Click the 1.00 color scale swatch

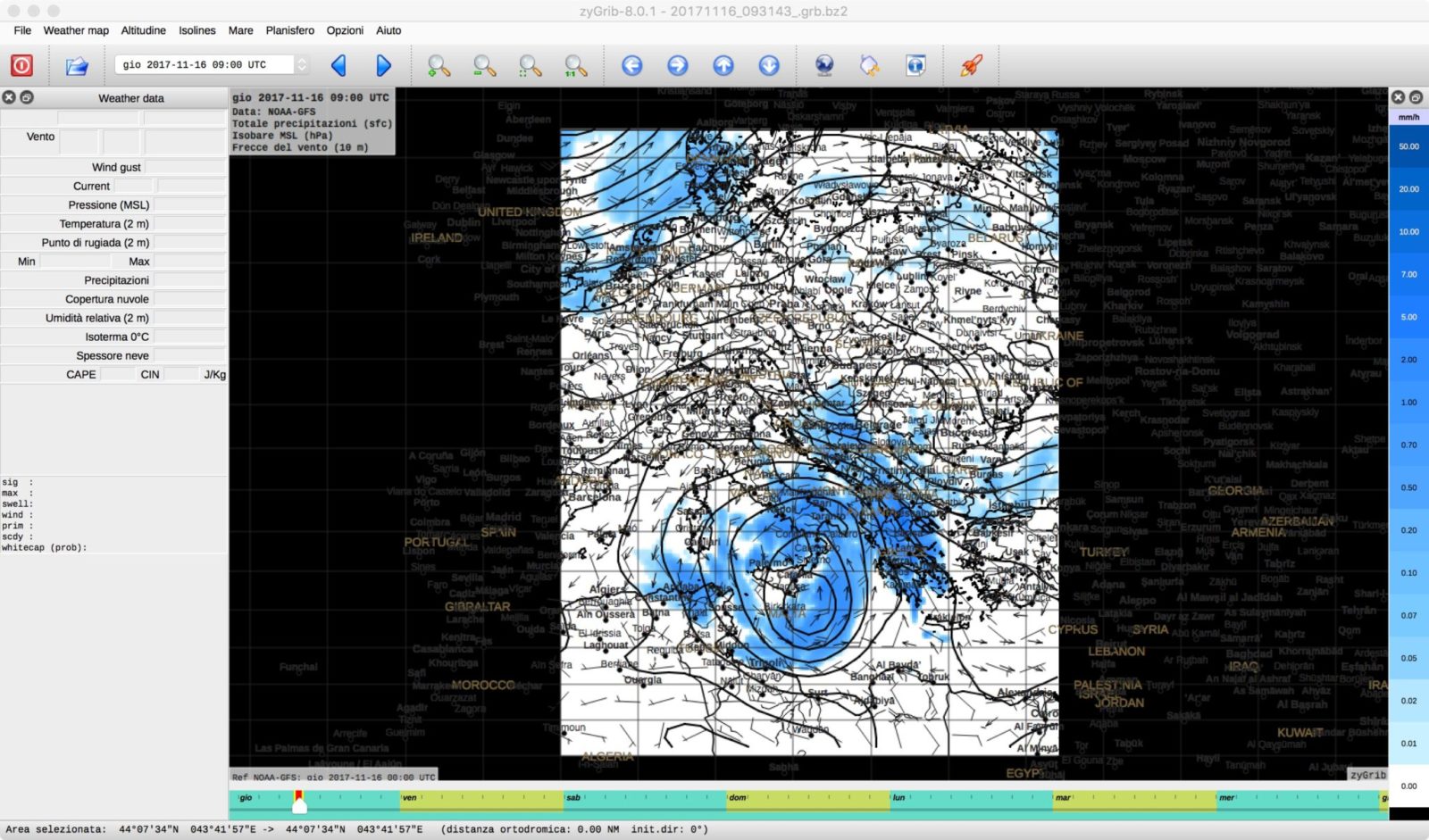1408,403
